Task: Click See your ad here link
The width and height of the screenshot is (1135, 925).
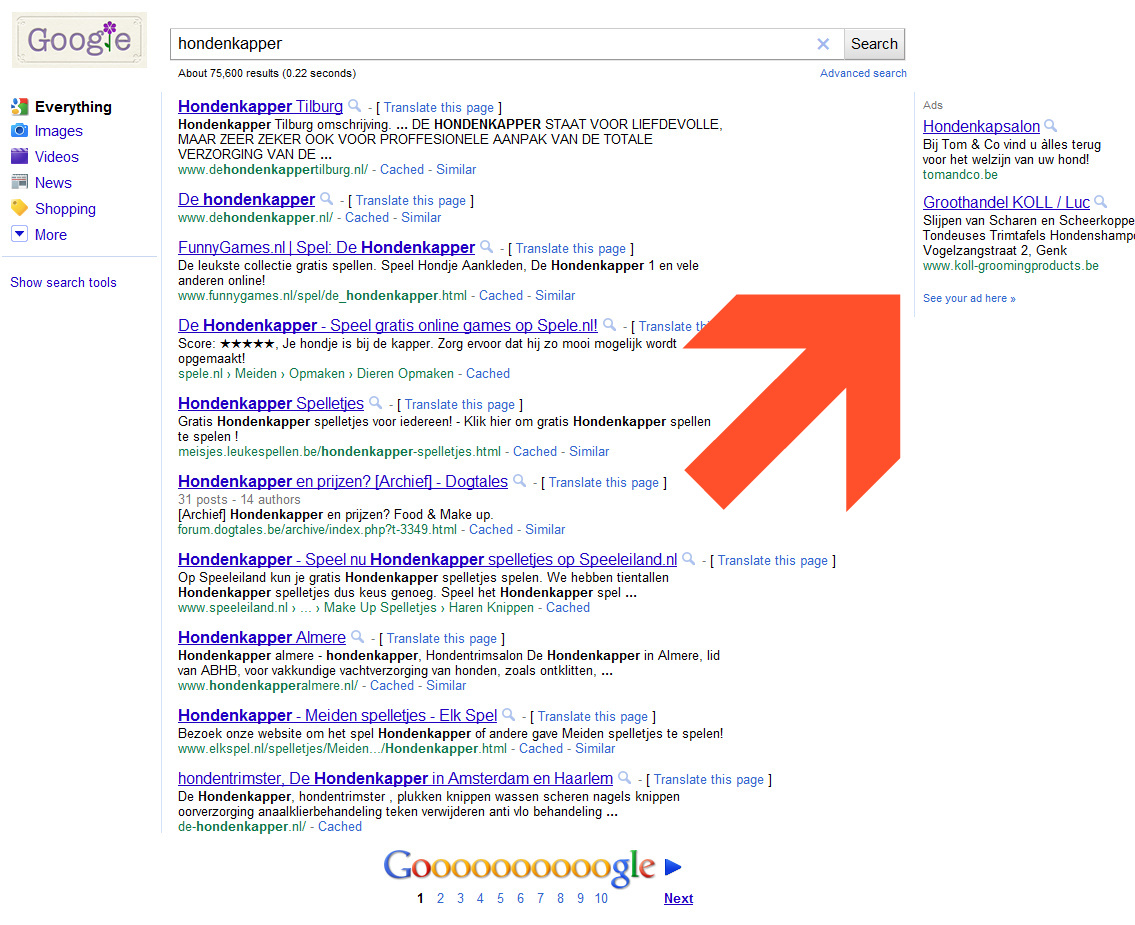Action: [969, 298]
